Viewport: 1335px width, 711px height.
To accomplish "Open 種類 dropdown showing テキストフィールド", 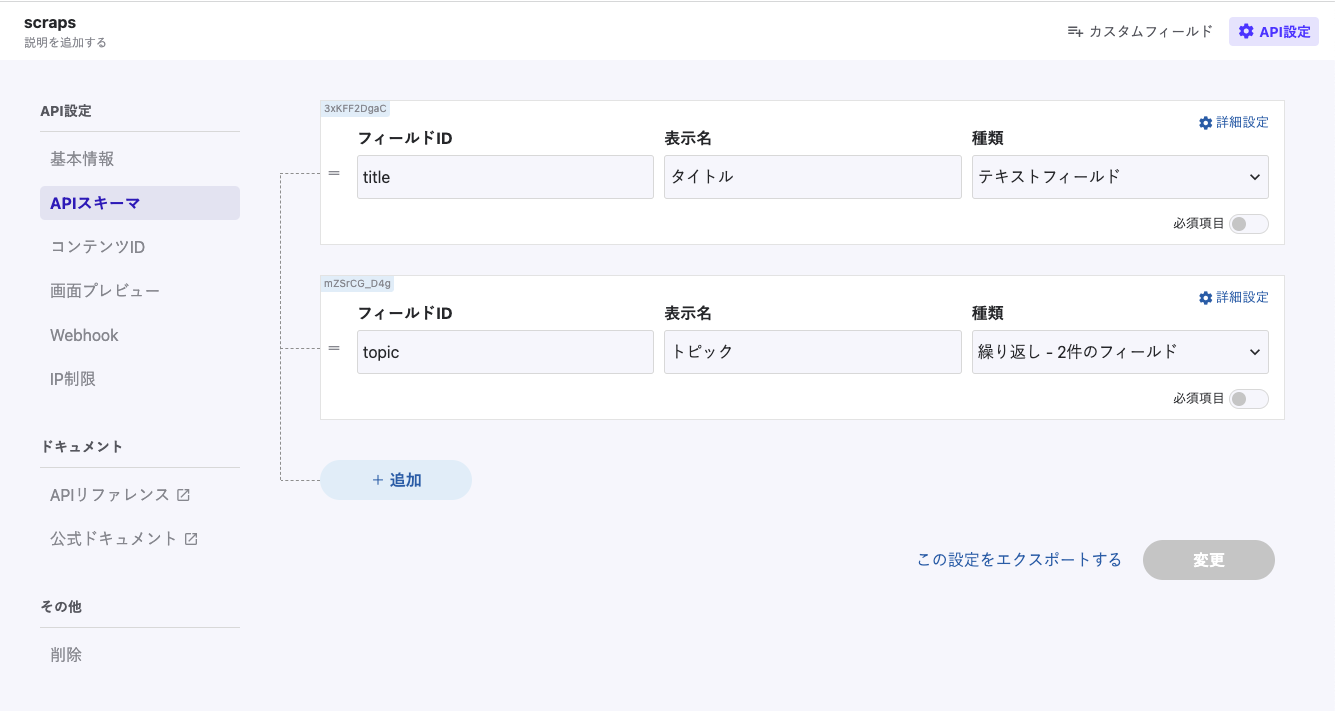I will [1119, 177].
